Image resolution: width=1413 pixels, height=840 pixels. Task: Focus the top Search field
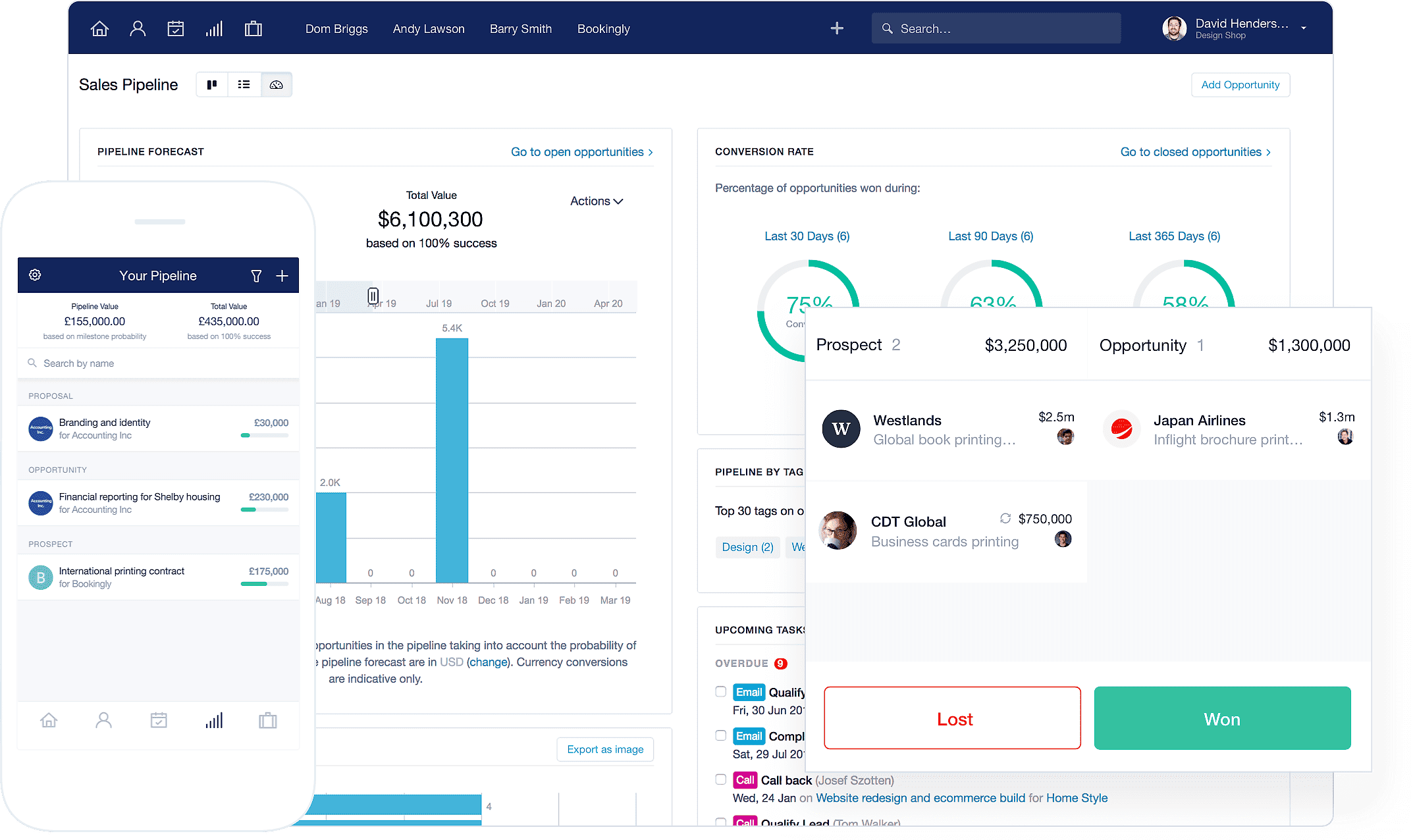[x=996, y=29]
